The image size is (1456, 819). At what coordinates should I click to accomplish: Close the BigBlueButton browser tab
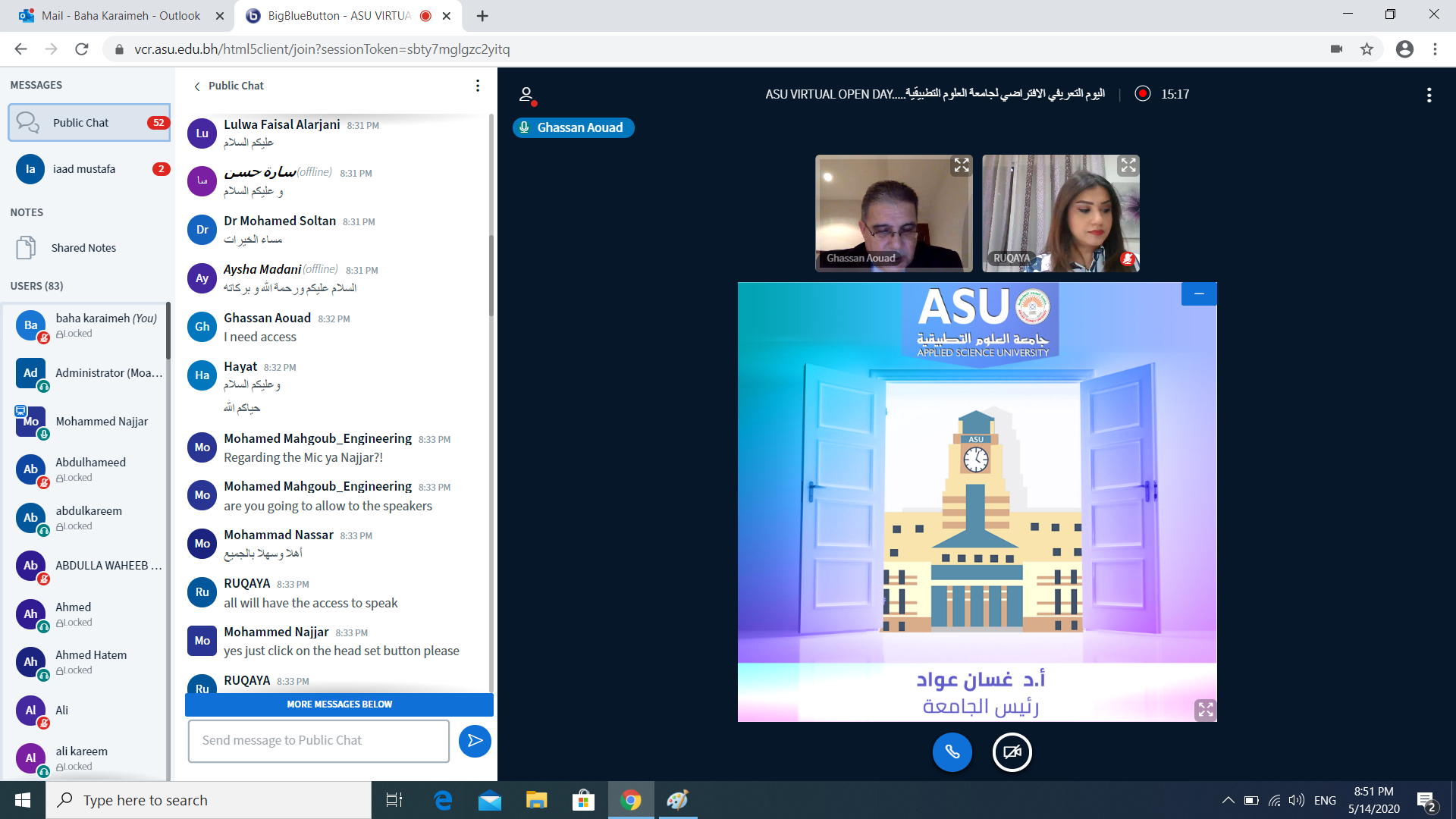pyautogui.click(x=447, y=16)
